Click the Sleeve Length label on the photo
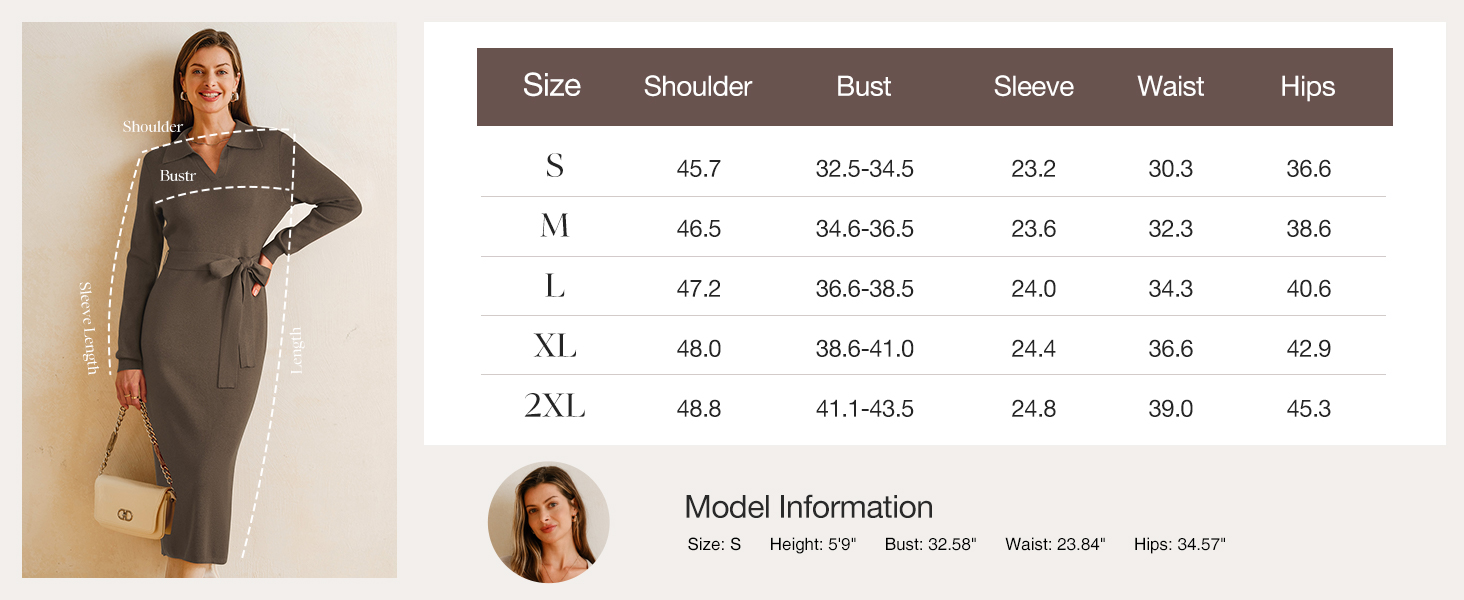This screenshot has height=600, width=1464. 90,328
